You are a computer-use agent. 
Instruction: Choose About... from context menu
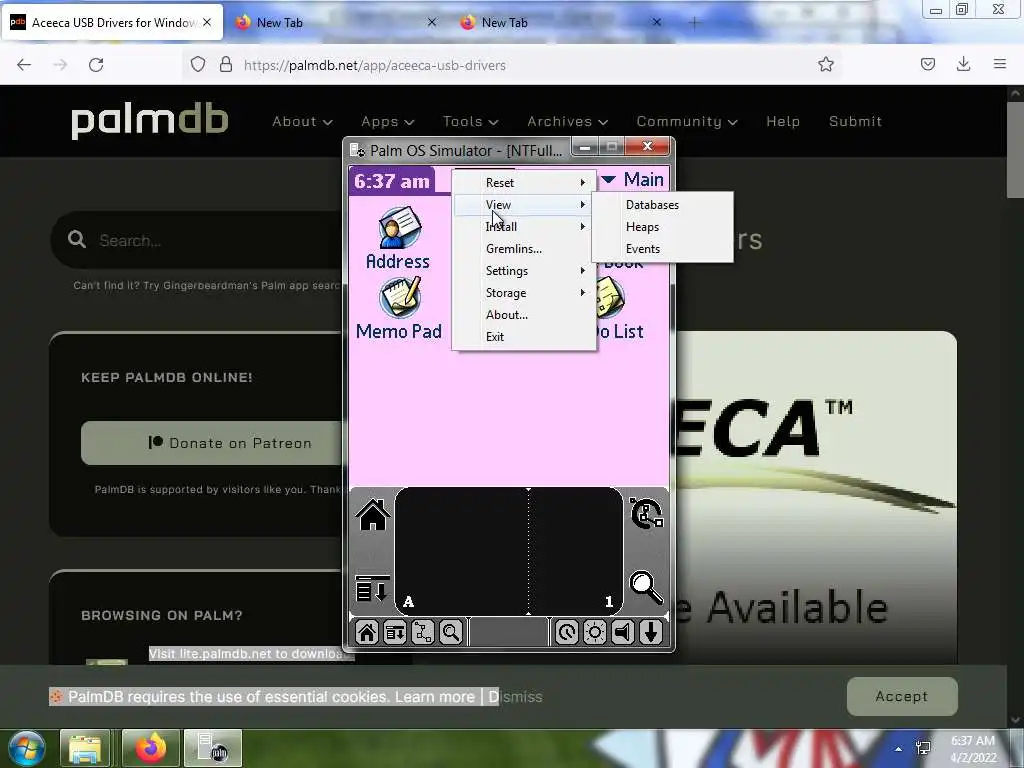click(x=524, y=315)
